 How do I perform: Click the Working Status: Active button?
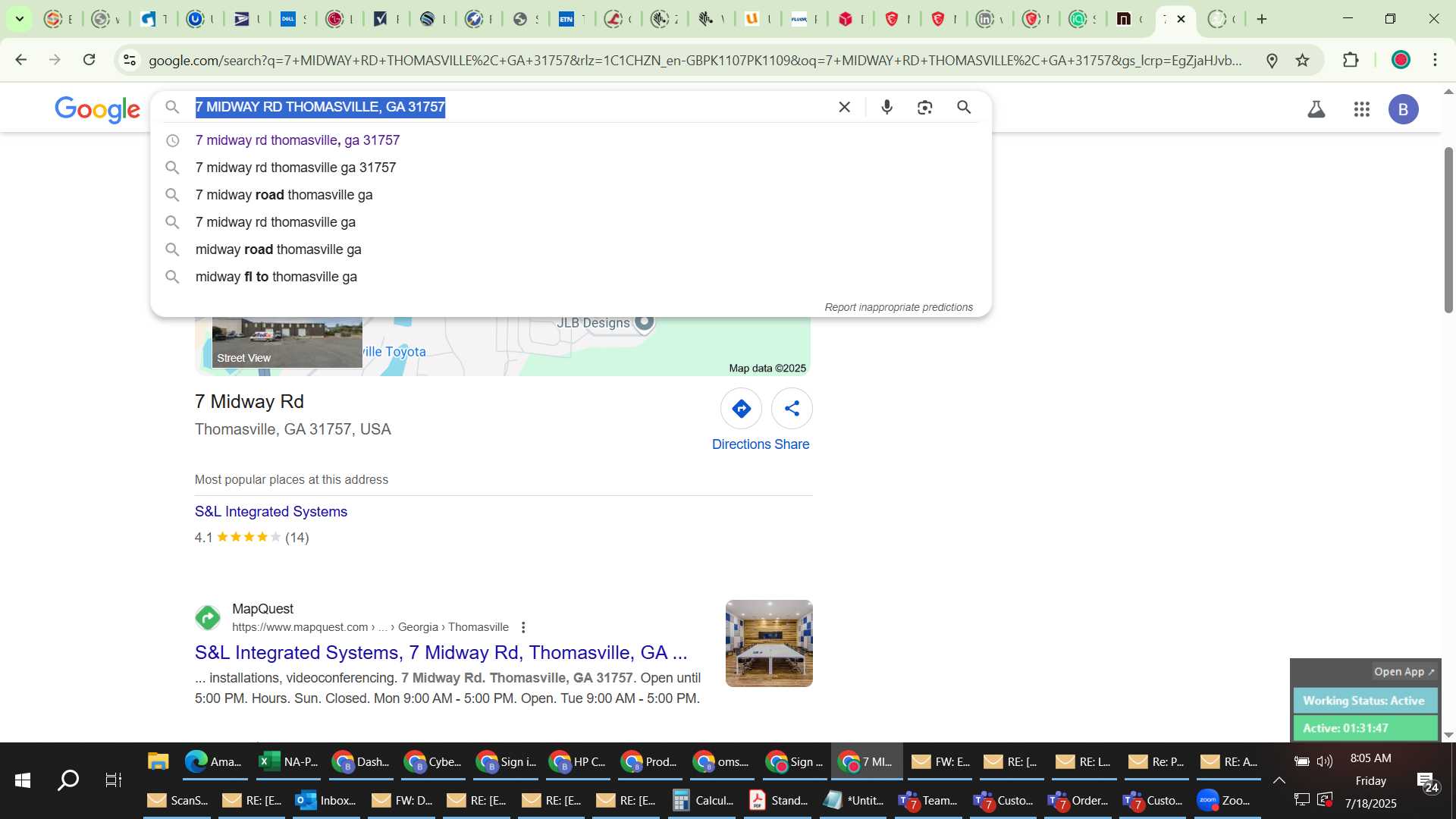pos(1364,701)
